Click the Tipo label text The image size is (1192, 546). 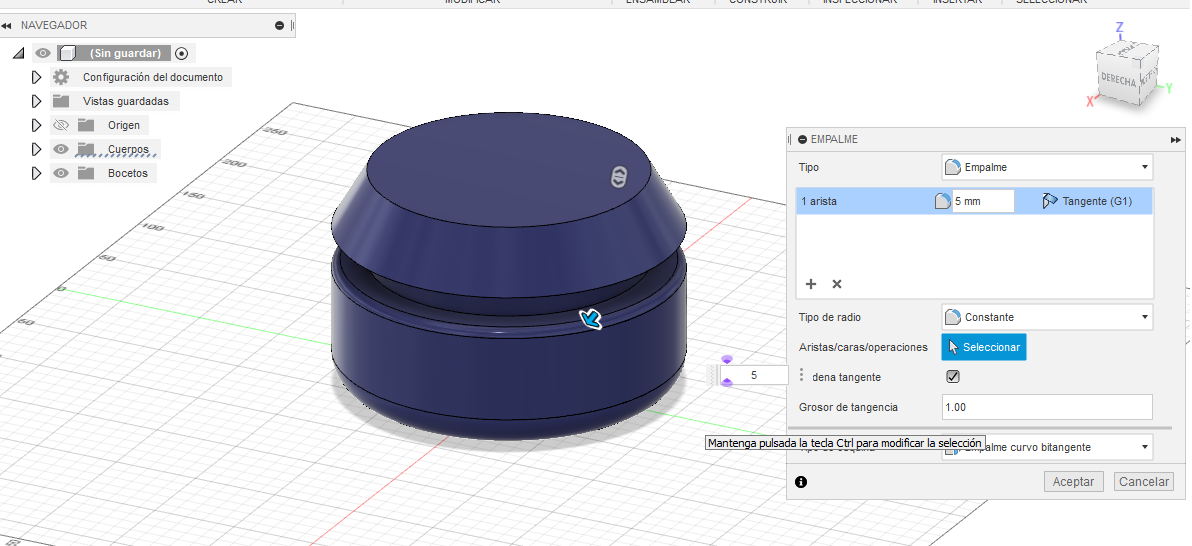click(x=809, y=167)
